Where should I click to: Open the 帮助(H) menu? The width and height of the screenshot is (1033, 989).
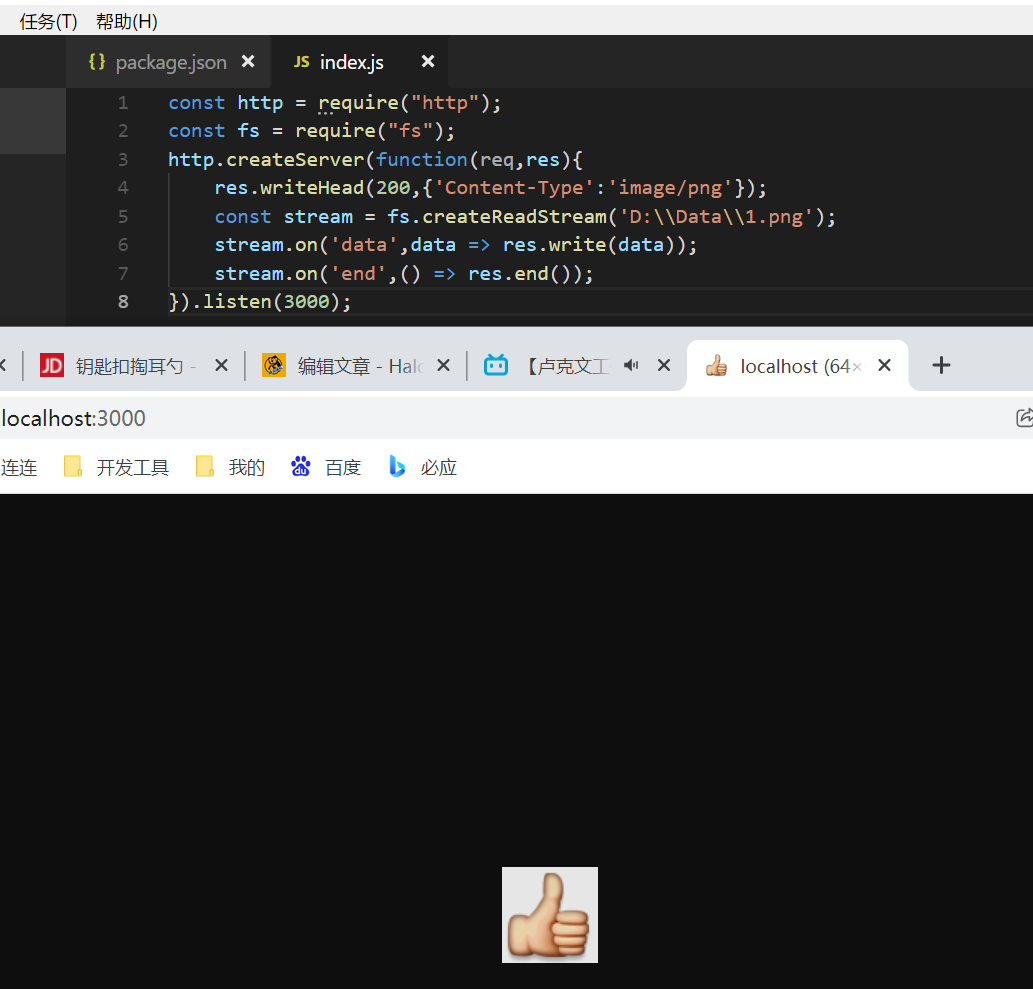pyautogui.click(x=126, y=21)
